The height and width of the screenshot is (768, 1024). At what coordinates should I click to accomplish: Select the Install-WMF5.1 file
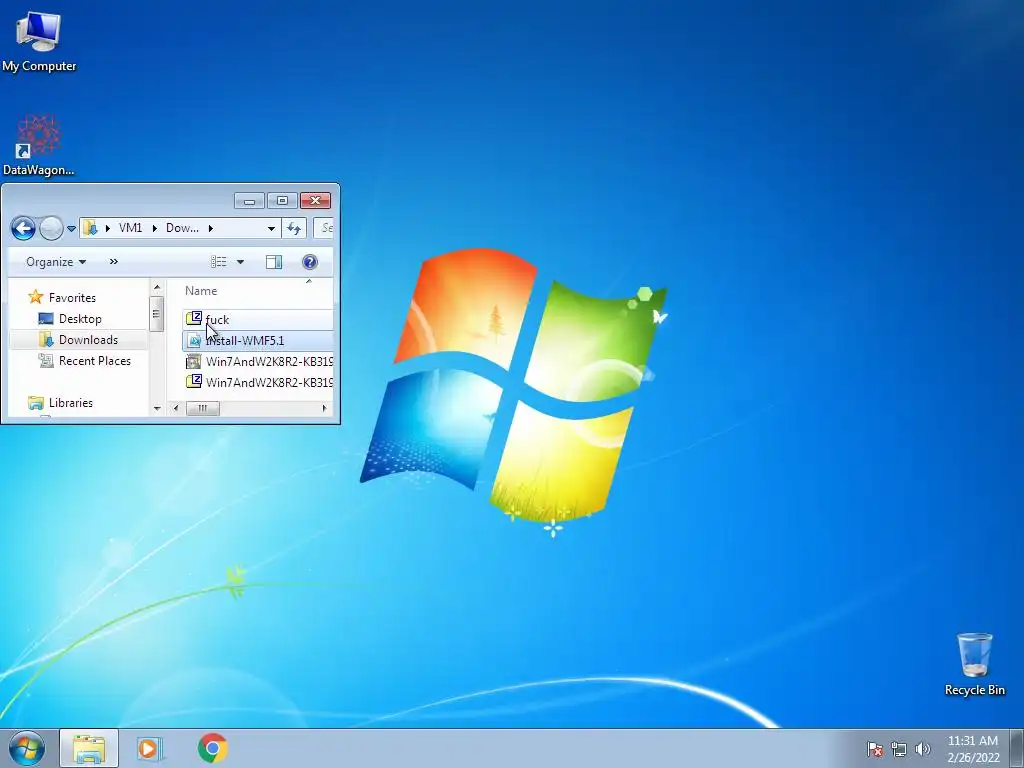(258, 340)
